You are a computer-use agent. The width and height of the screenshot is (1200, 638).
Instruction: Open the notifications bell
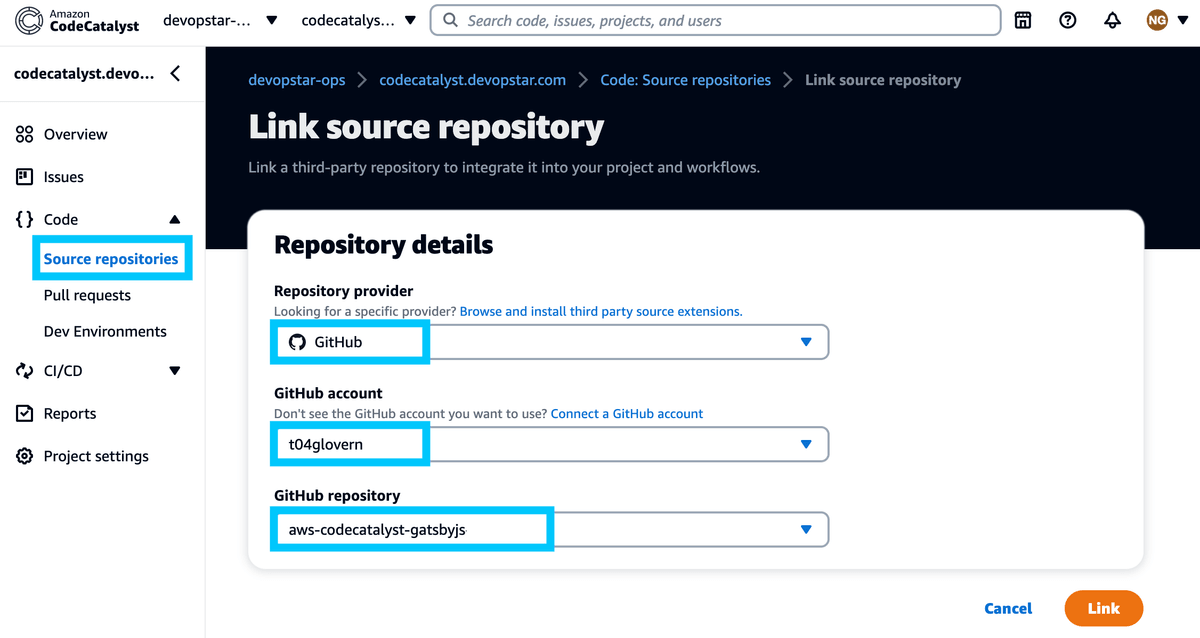[x=1112, y=20]
